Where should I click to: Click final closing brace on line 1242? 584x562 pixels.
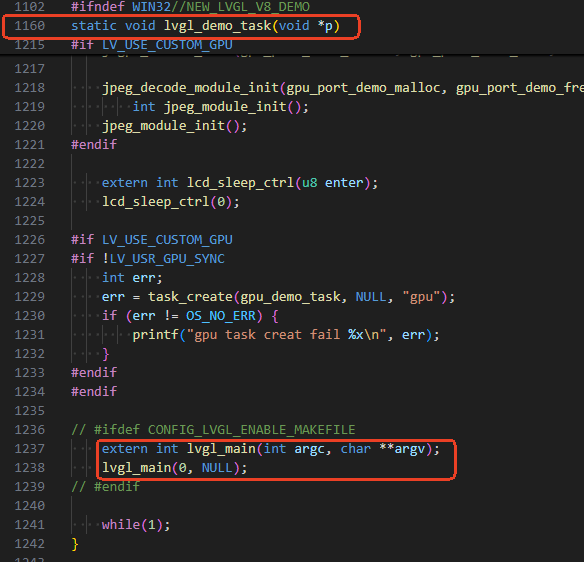point(75,544)
